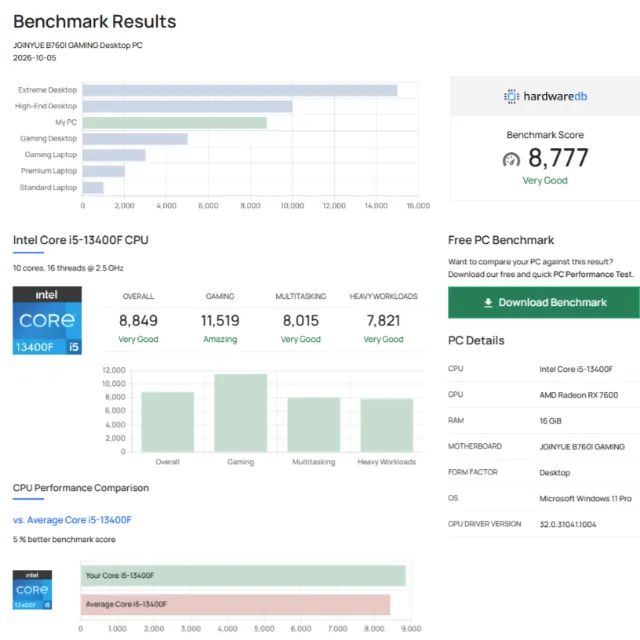Click the speedometer icon beside benchmark score
The width and height of the screenshot is (640, 640).
pos(511,159)
